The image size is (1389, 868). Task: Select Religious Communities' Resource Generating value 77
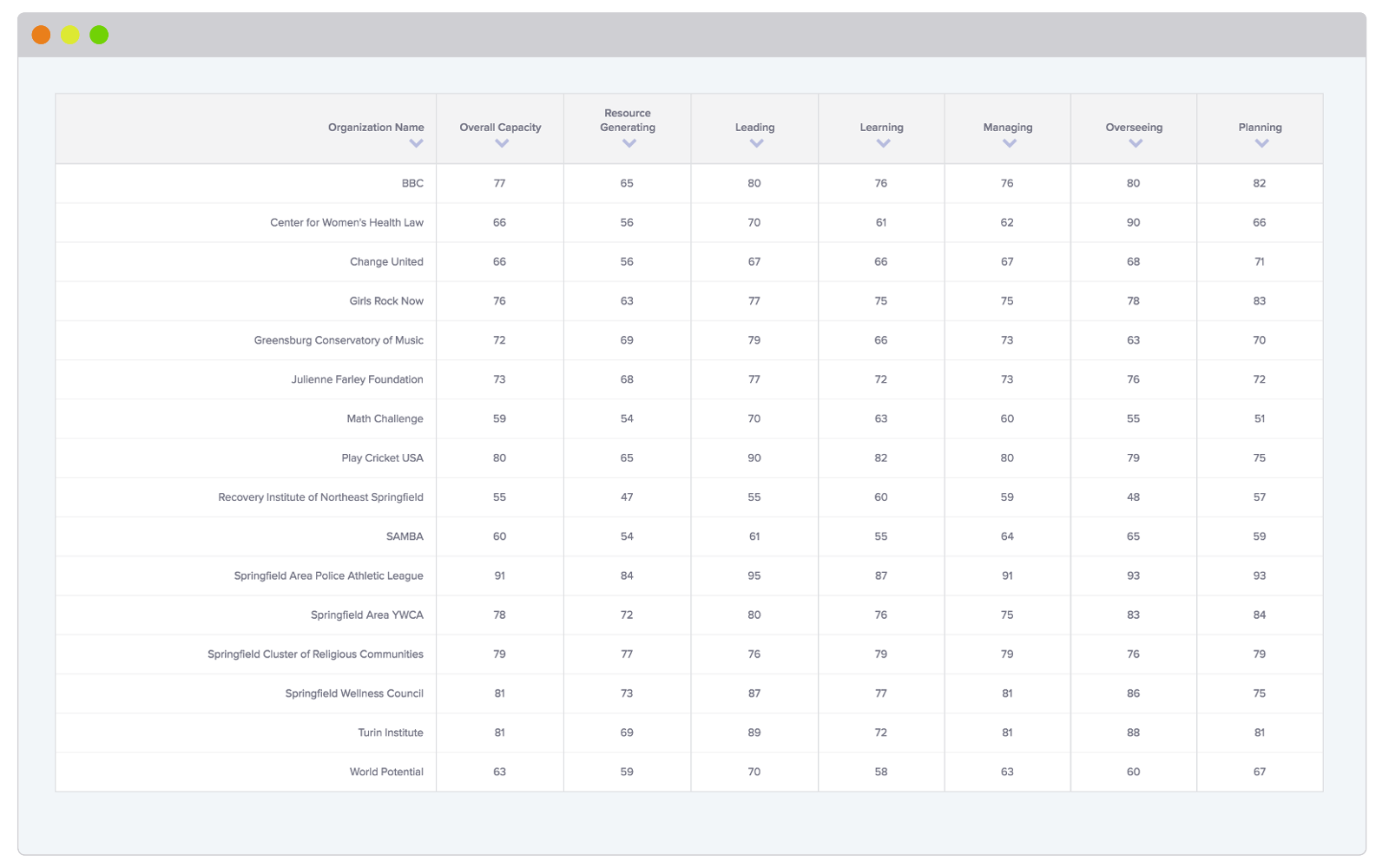(x=627, y=654)
